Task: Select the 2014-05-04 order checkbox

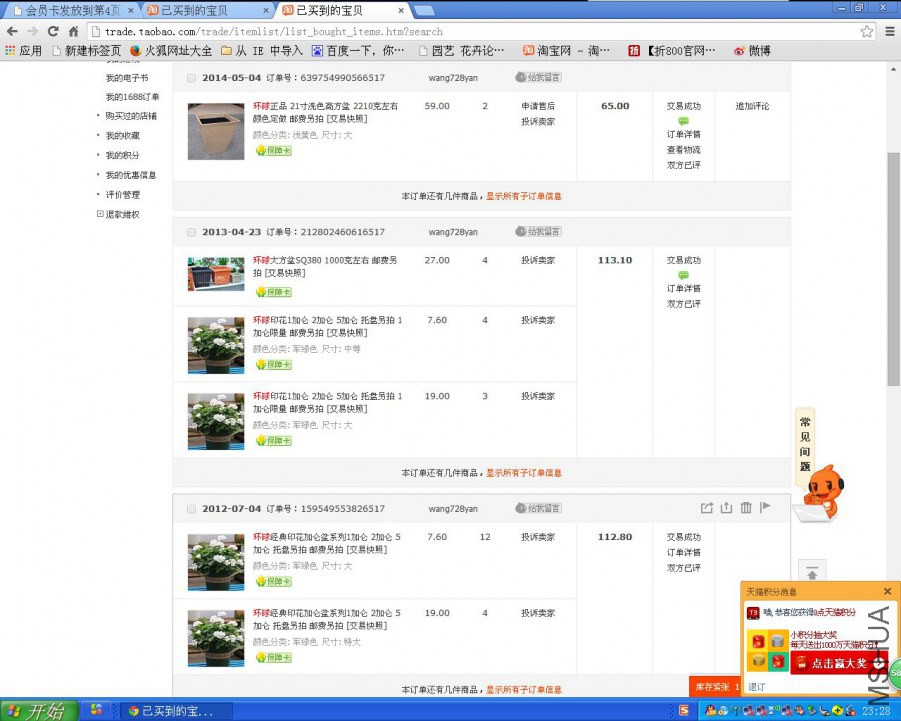Action: click(191, 77)
